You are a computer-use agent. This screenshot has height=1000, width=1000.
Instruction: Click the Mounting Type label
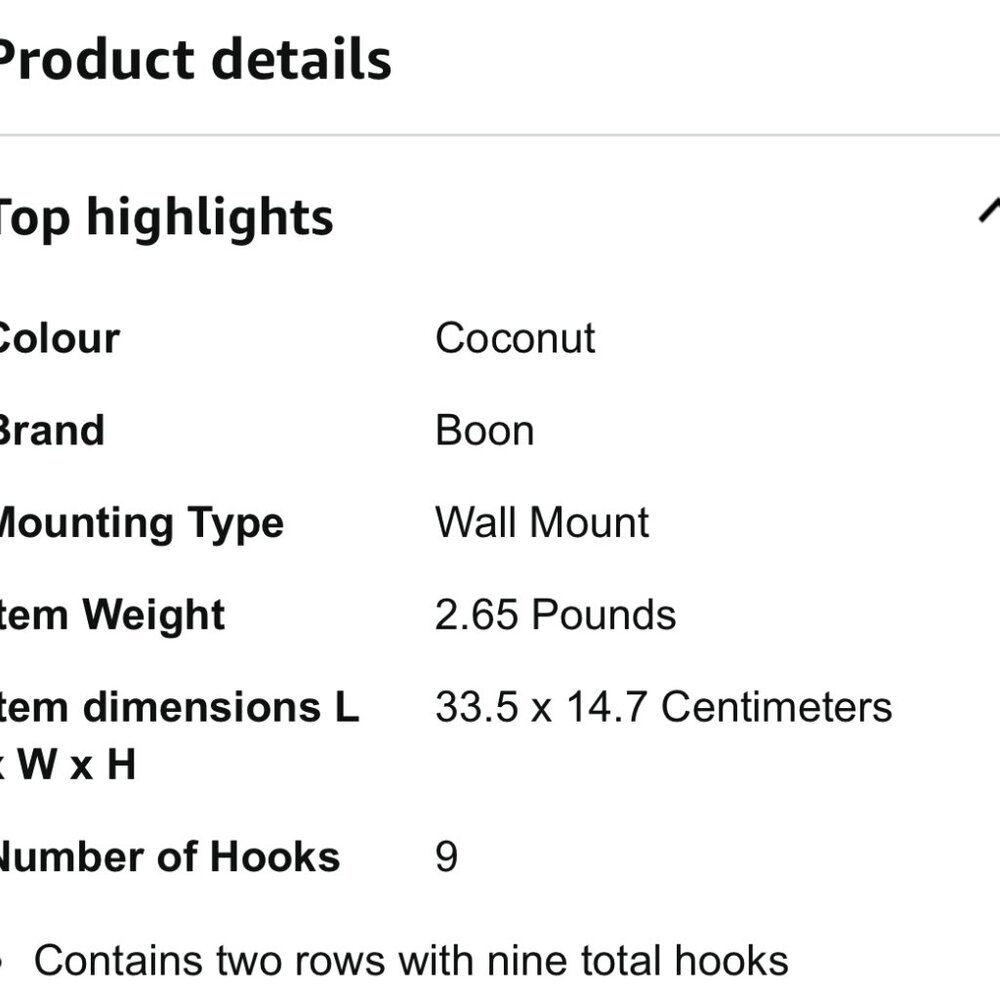[x=140, y=523]
